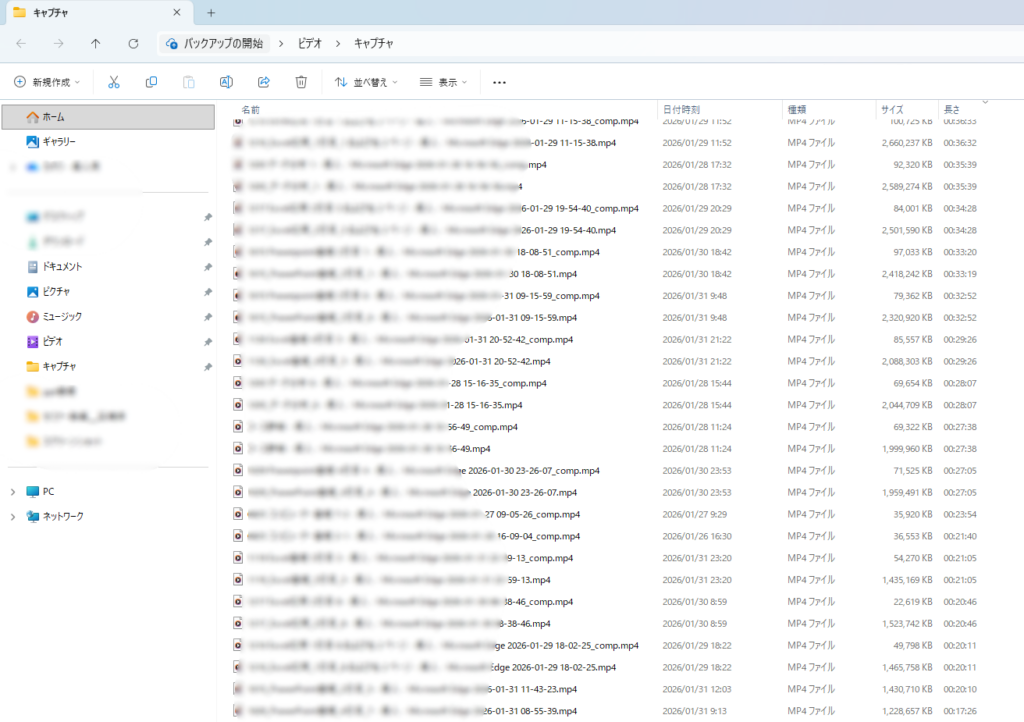The height and width of the screenshot is (722, 1024).
Task: Open the more options ellipsis menu
Action: click(499, 82)
